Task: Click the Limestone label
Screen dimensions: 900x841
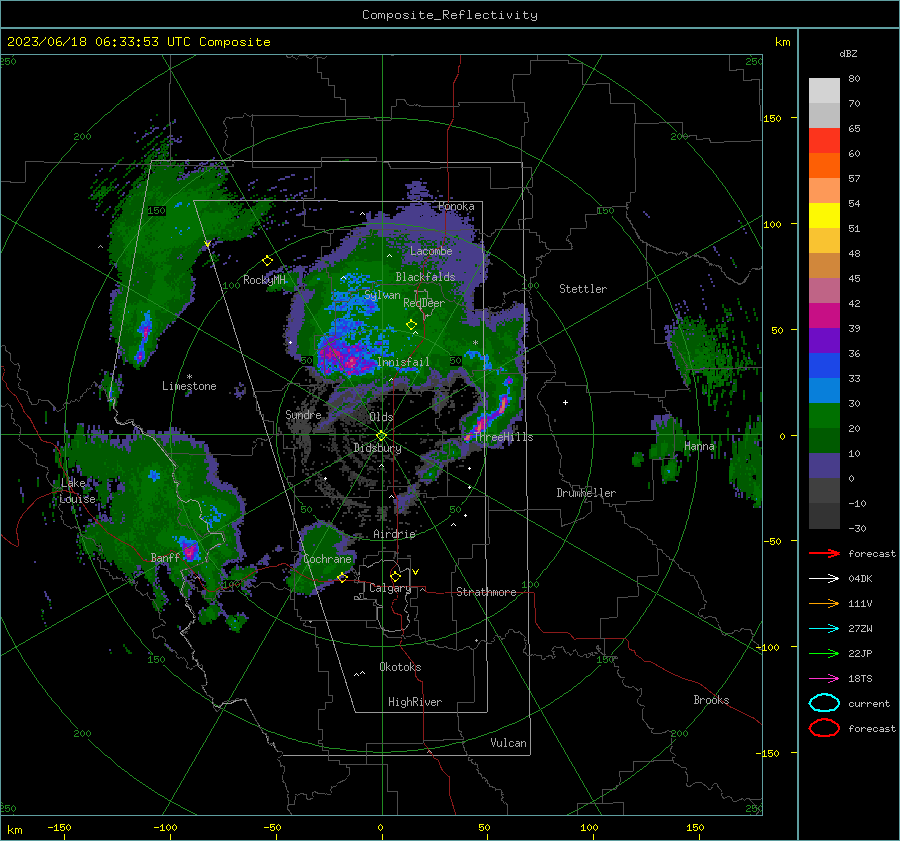Action: pyautogui.click(x=189, y=386)
